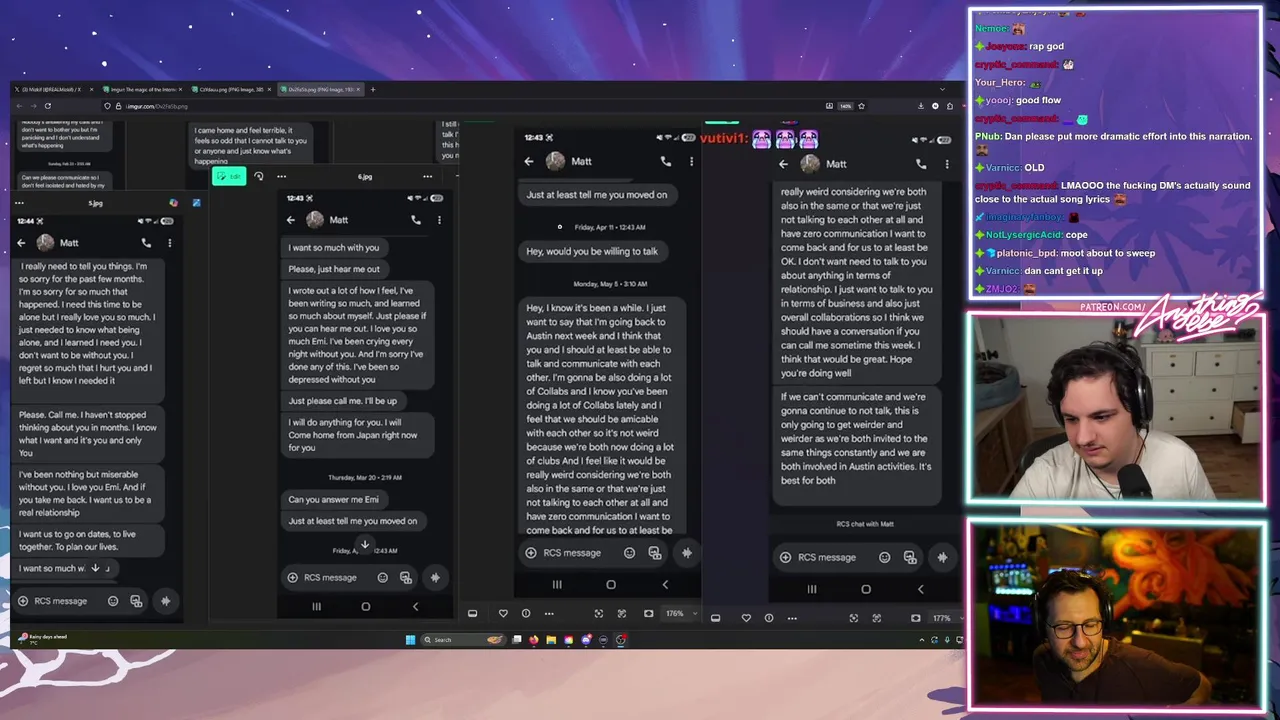
Task: Tap the Android back button in the 176% viewer's screenshot
Action: 665,584
